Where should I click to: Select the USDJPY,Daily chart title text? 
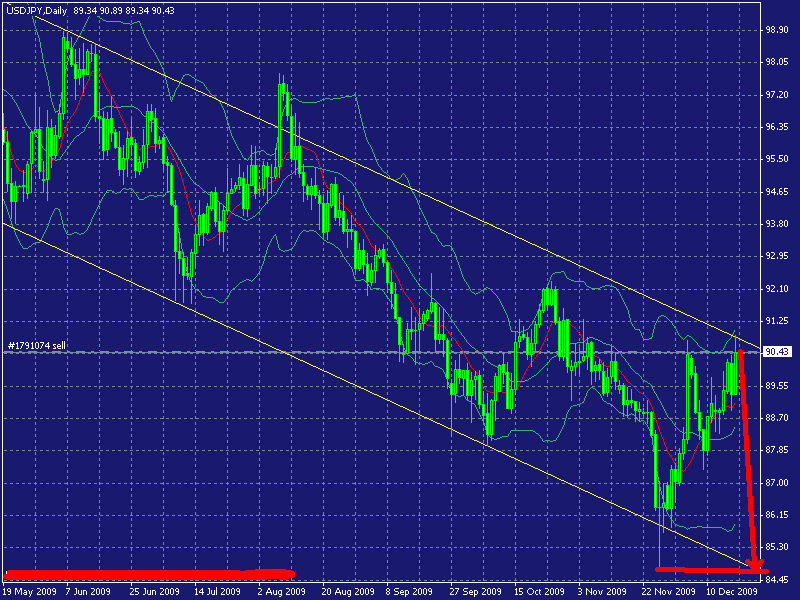(37, 10)
